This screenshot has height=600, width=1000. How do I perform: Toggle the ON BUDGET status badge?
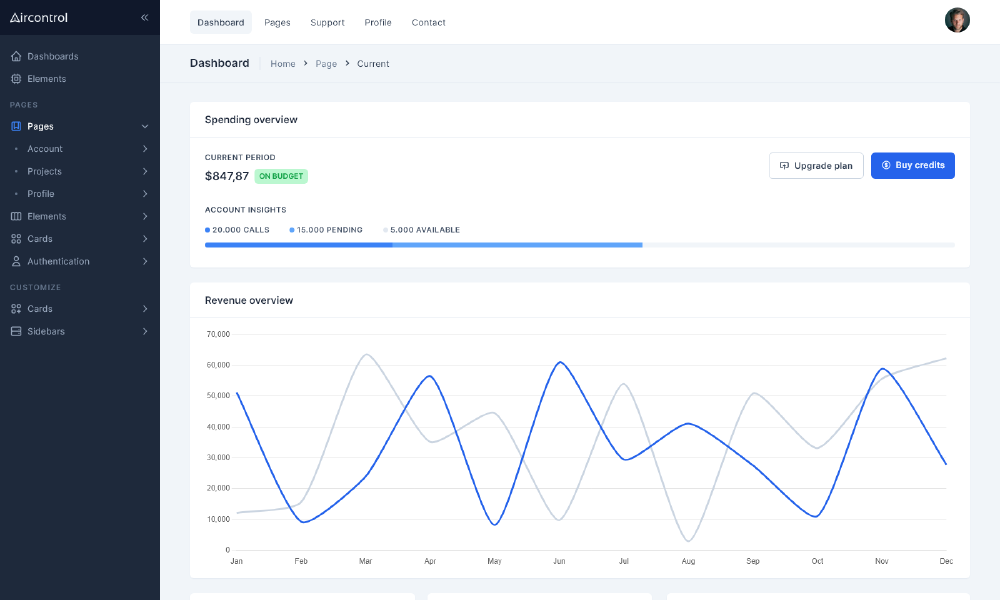pos(280,176)
